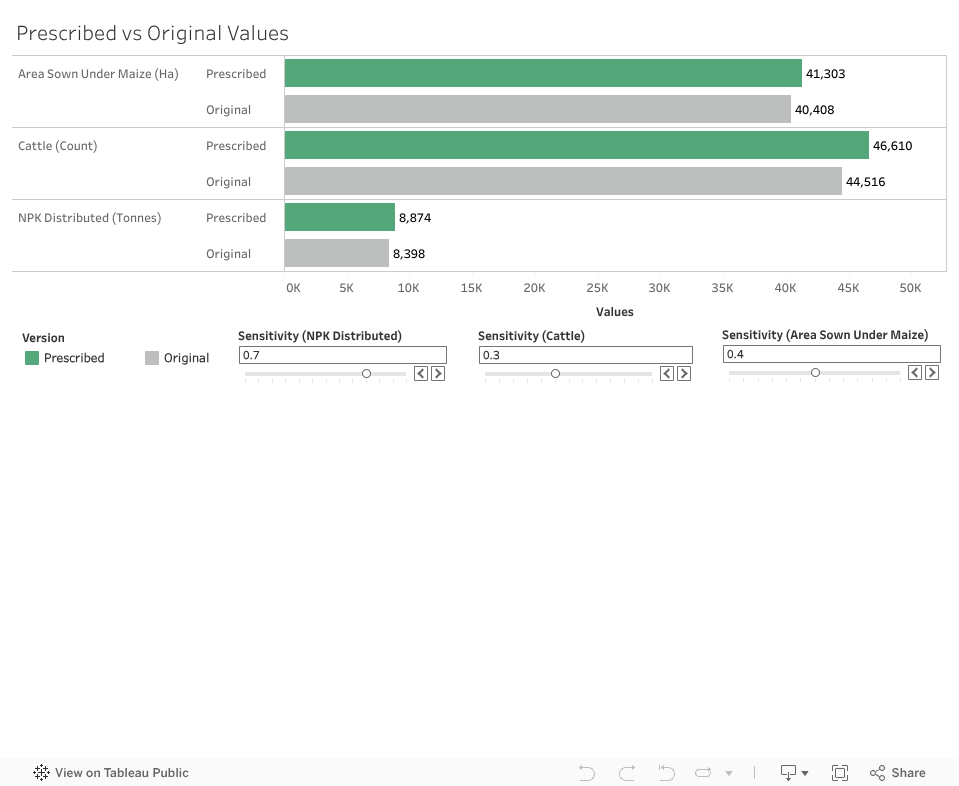959x786 pixels.
Task: Click the Revert (reset view) icon
Action: (x=667, y=773)
